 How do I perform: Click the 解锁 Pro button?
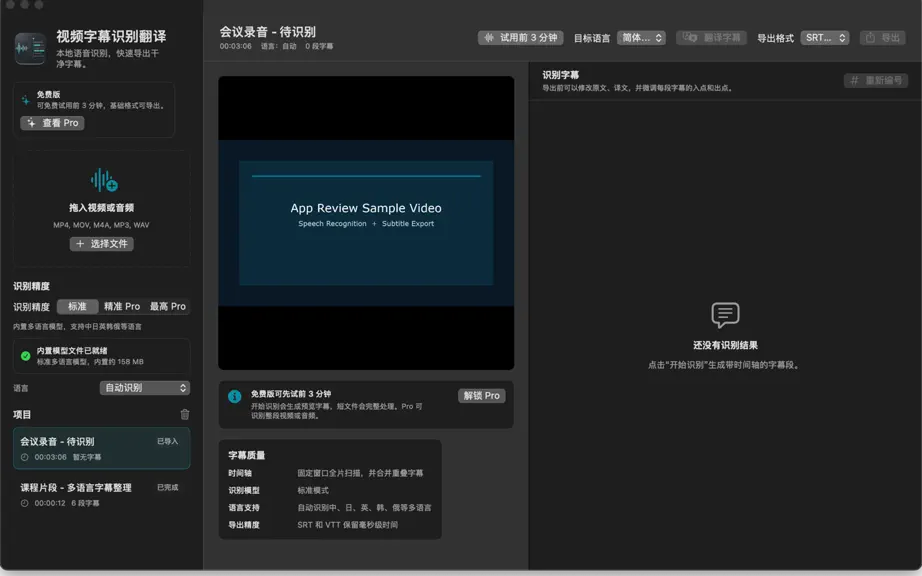pos(482,396)
